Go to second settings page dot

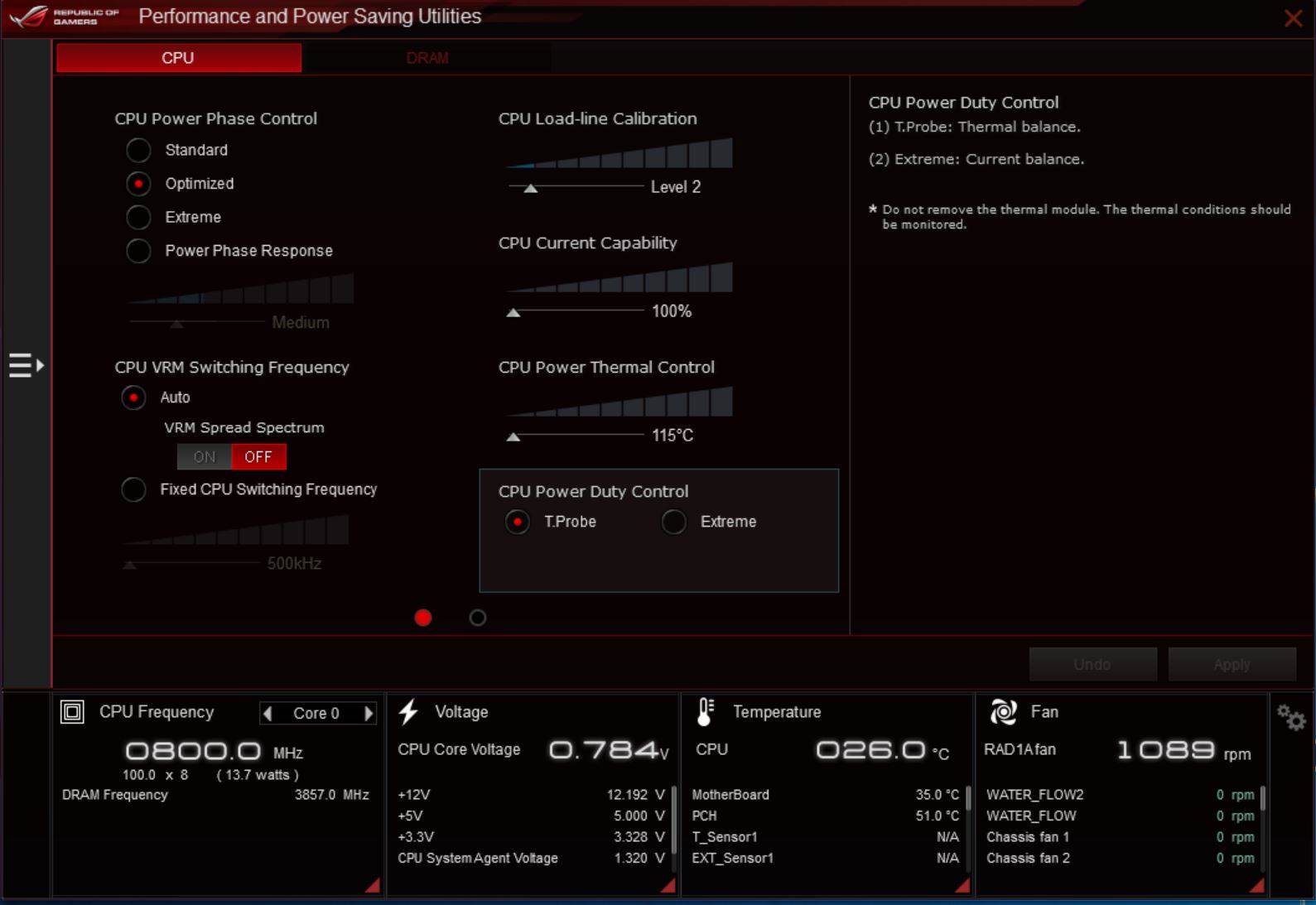(478, 618)
